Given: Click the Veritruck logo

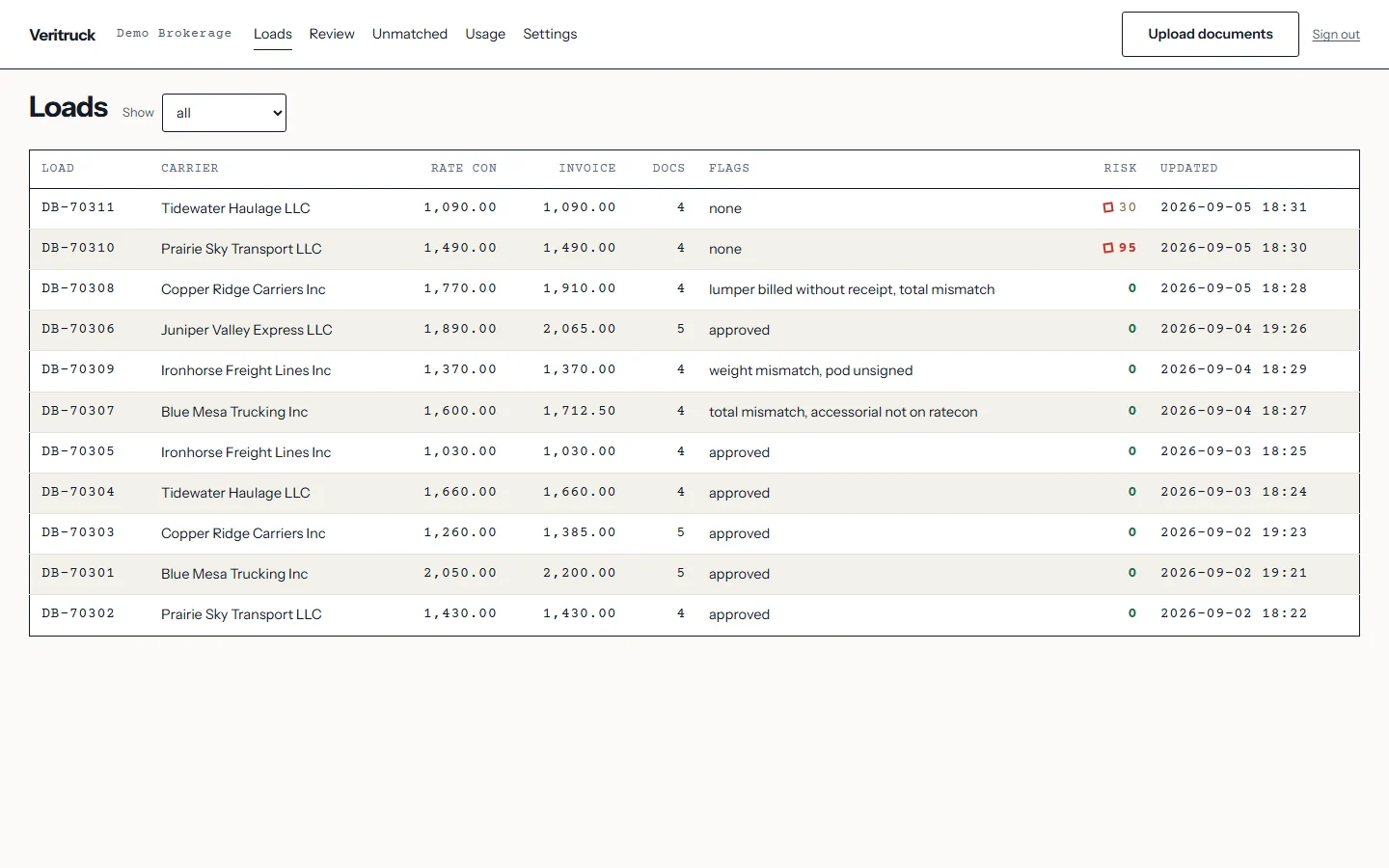Looking at the screenshot, I should pos(63,35).
